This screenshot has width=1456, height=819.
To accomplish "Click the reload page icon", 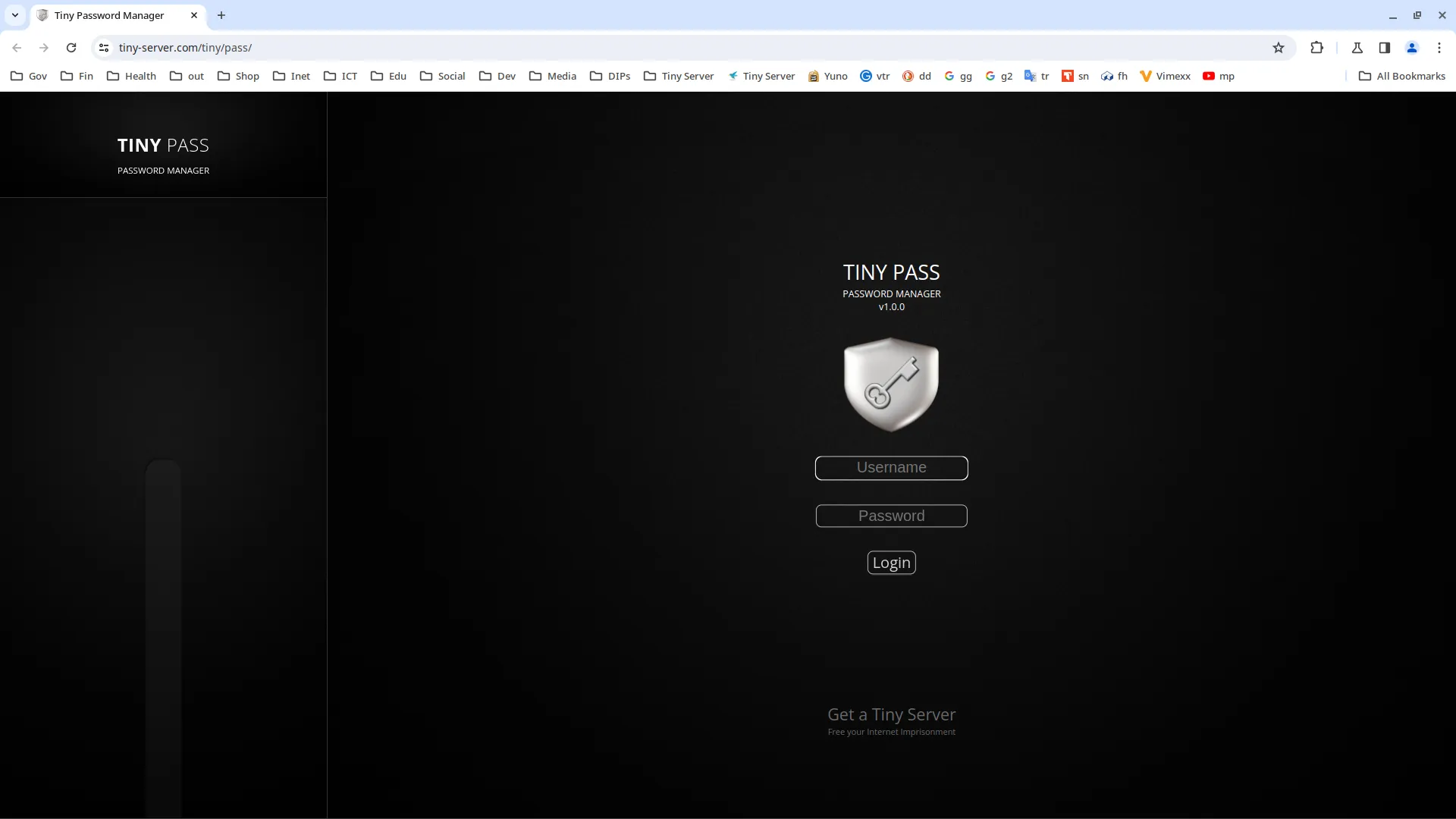I will 71,47.
